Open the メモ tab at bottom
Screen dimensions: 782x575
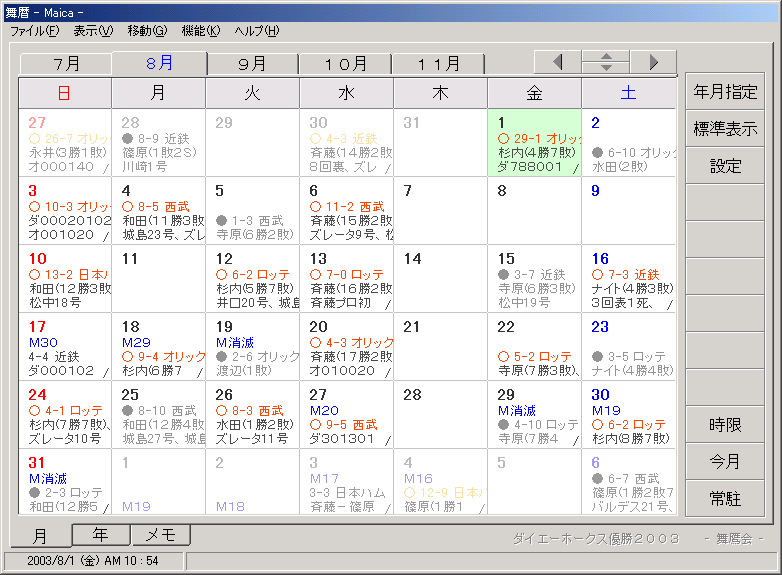pos(160,535)
